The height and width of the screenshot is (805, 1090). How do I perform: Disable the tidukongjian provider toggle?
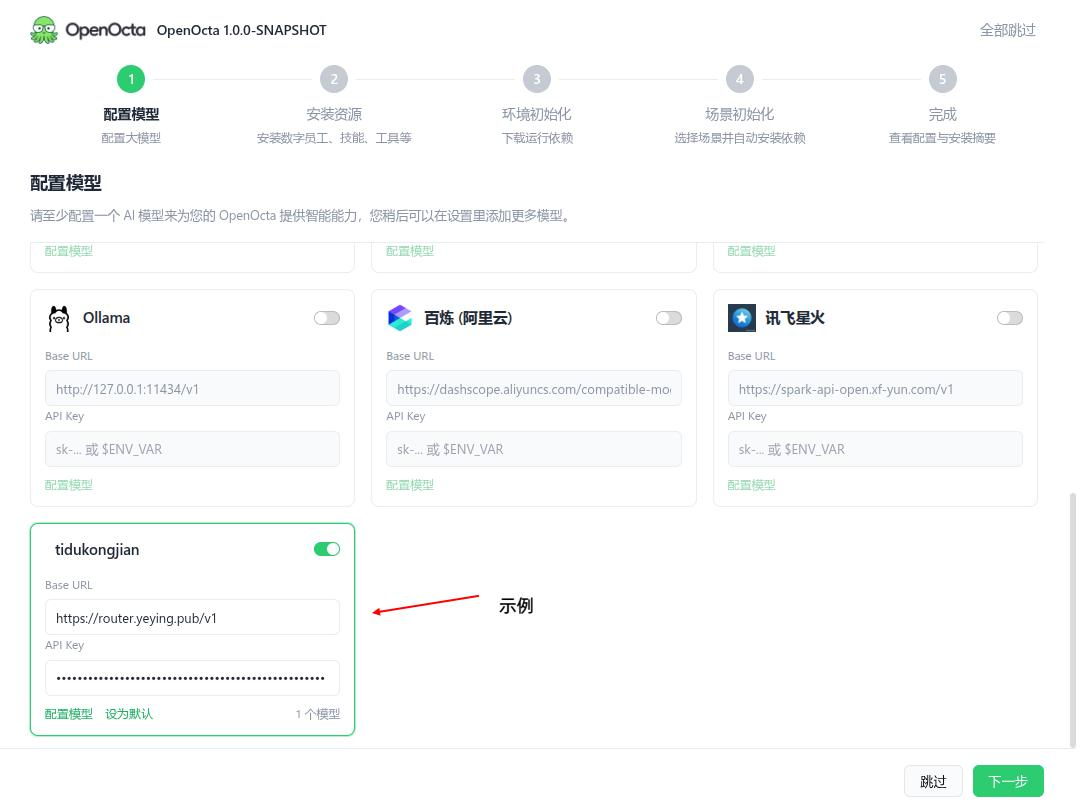tap(327, 549)
